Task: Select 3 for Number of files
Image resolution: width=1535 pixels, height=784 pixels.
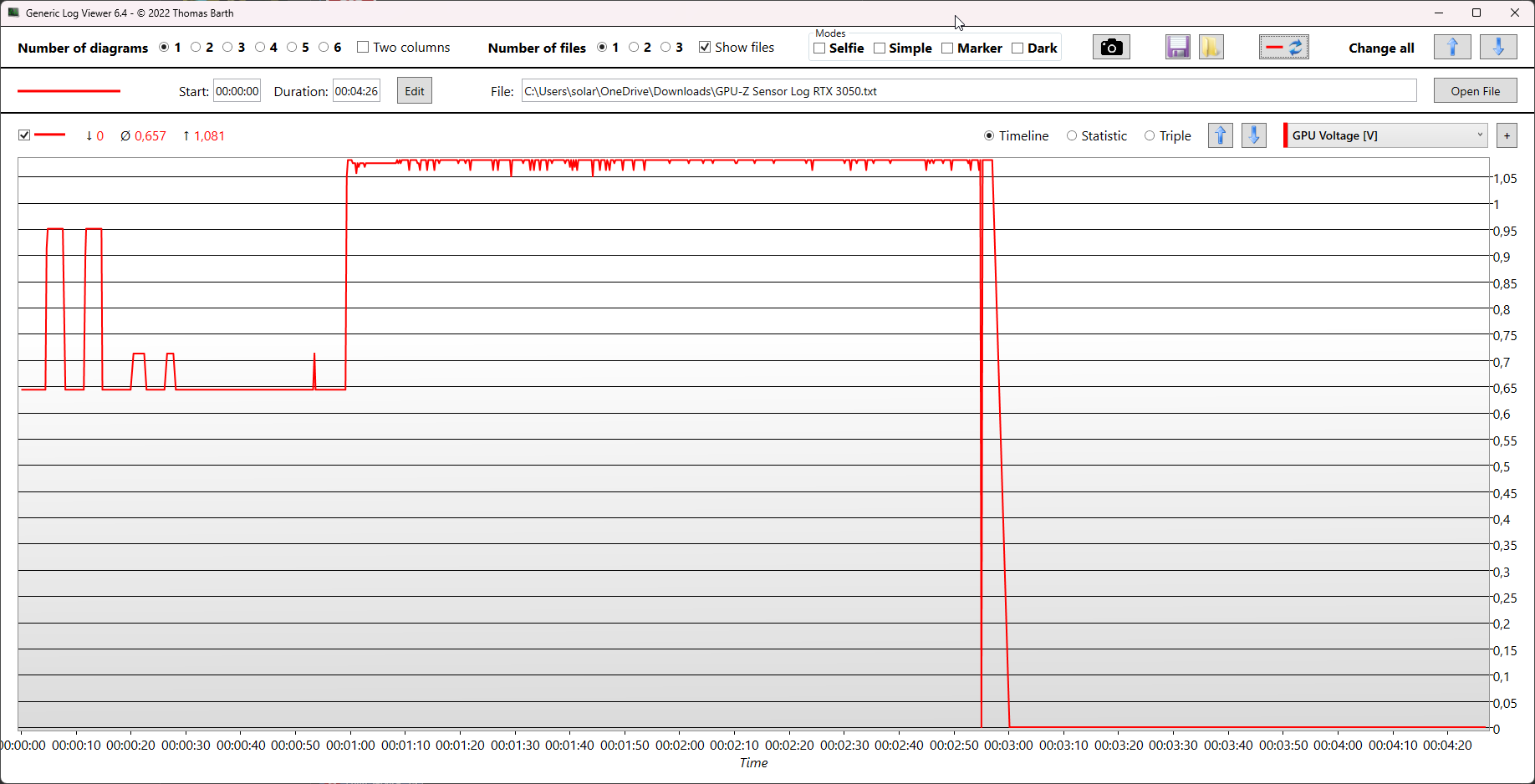Action: 666,48
